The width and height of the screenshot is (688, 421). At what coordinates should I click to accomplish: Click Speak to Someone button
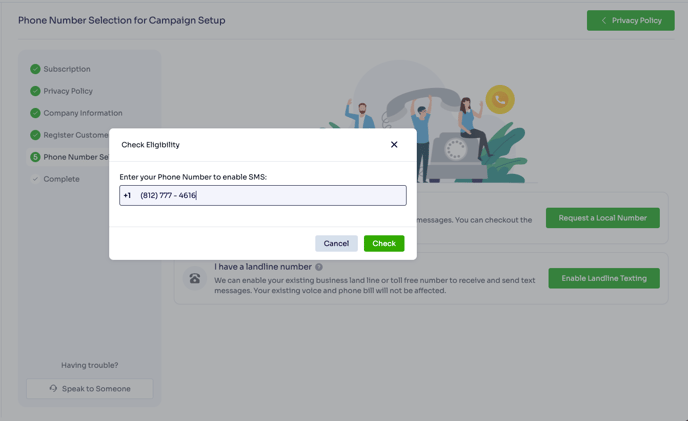pos(90,388)
